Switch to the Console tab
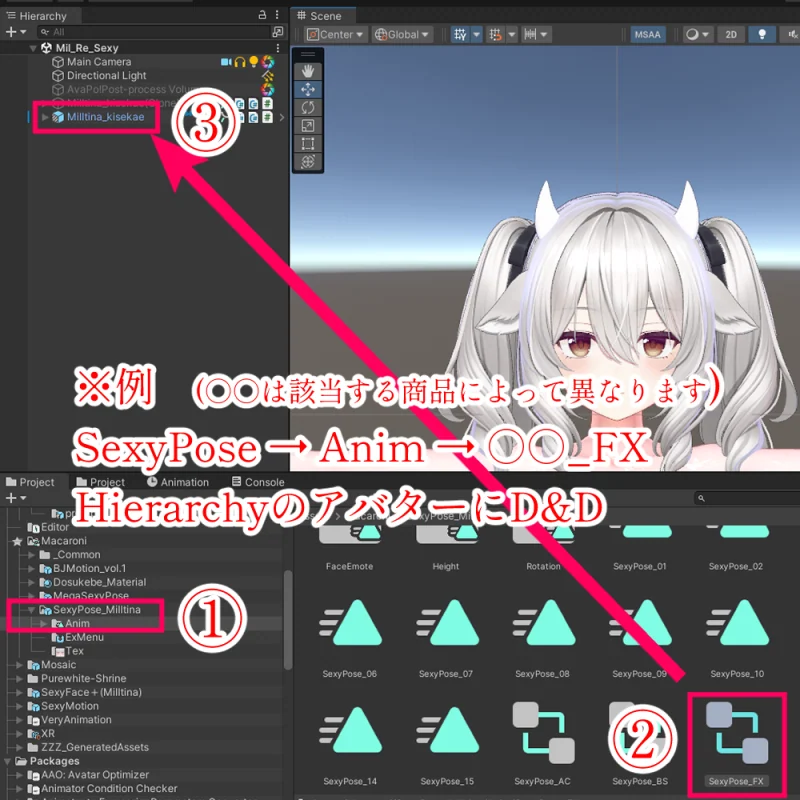 pos(258,482)
